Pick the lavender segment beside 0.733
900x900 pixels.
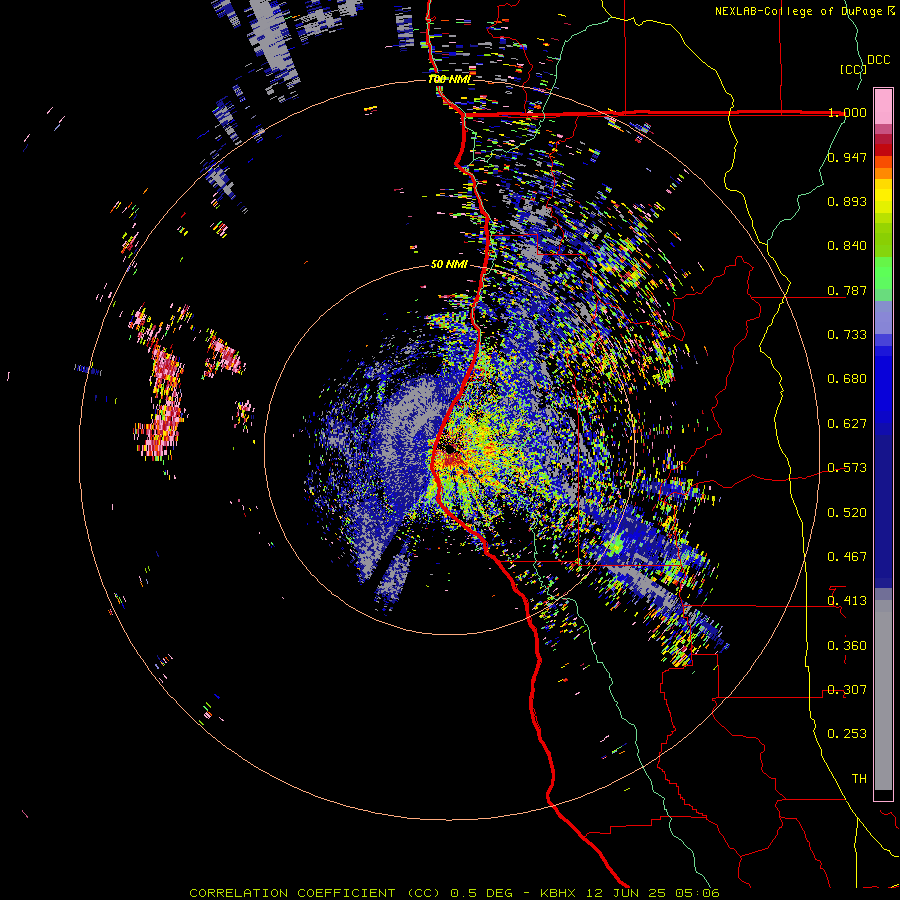pyautogui.click(x=883, y=319)
